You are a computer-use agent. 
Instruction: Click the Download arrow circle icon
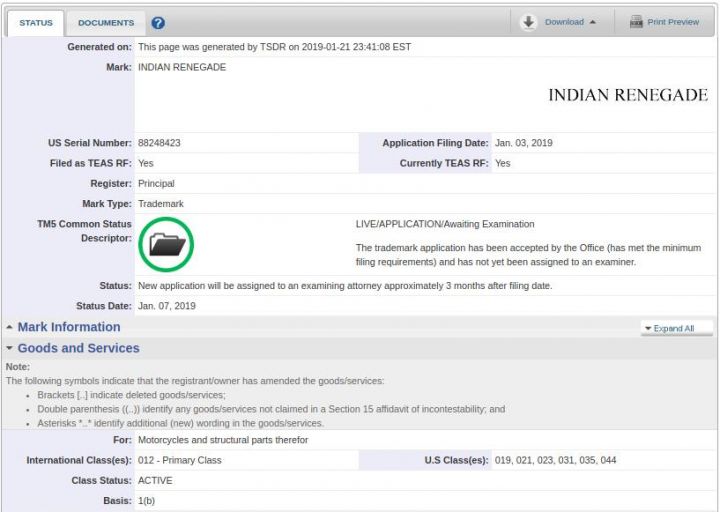529,22
